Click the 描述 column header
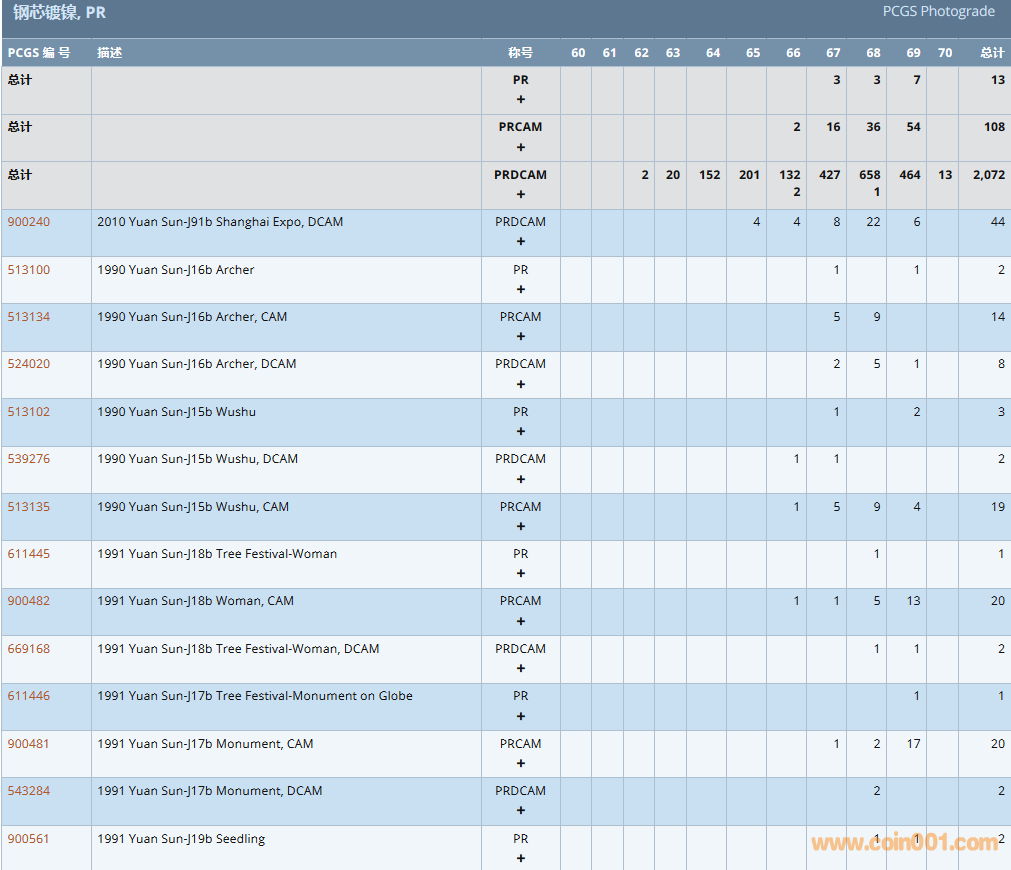The image size is (1011, 870). click(109, 53)
